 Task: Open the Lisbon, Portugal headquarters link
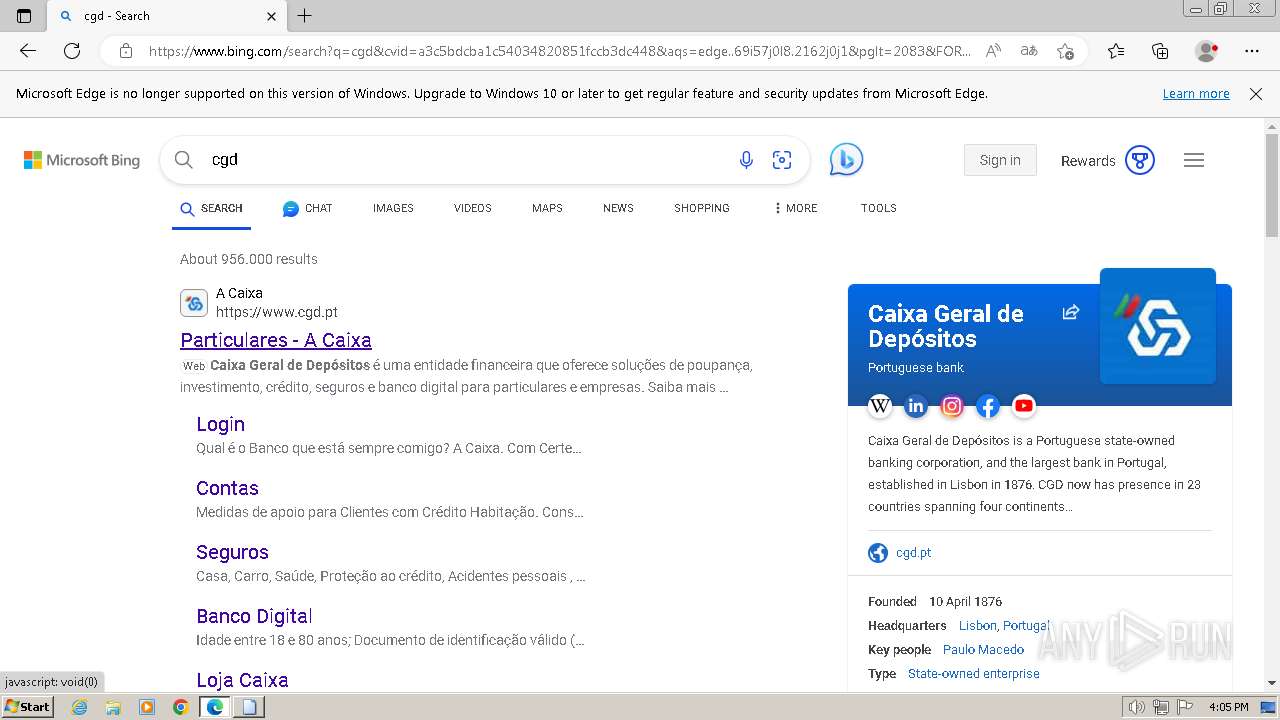pos(1004,626)
